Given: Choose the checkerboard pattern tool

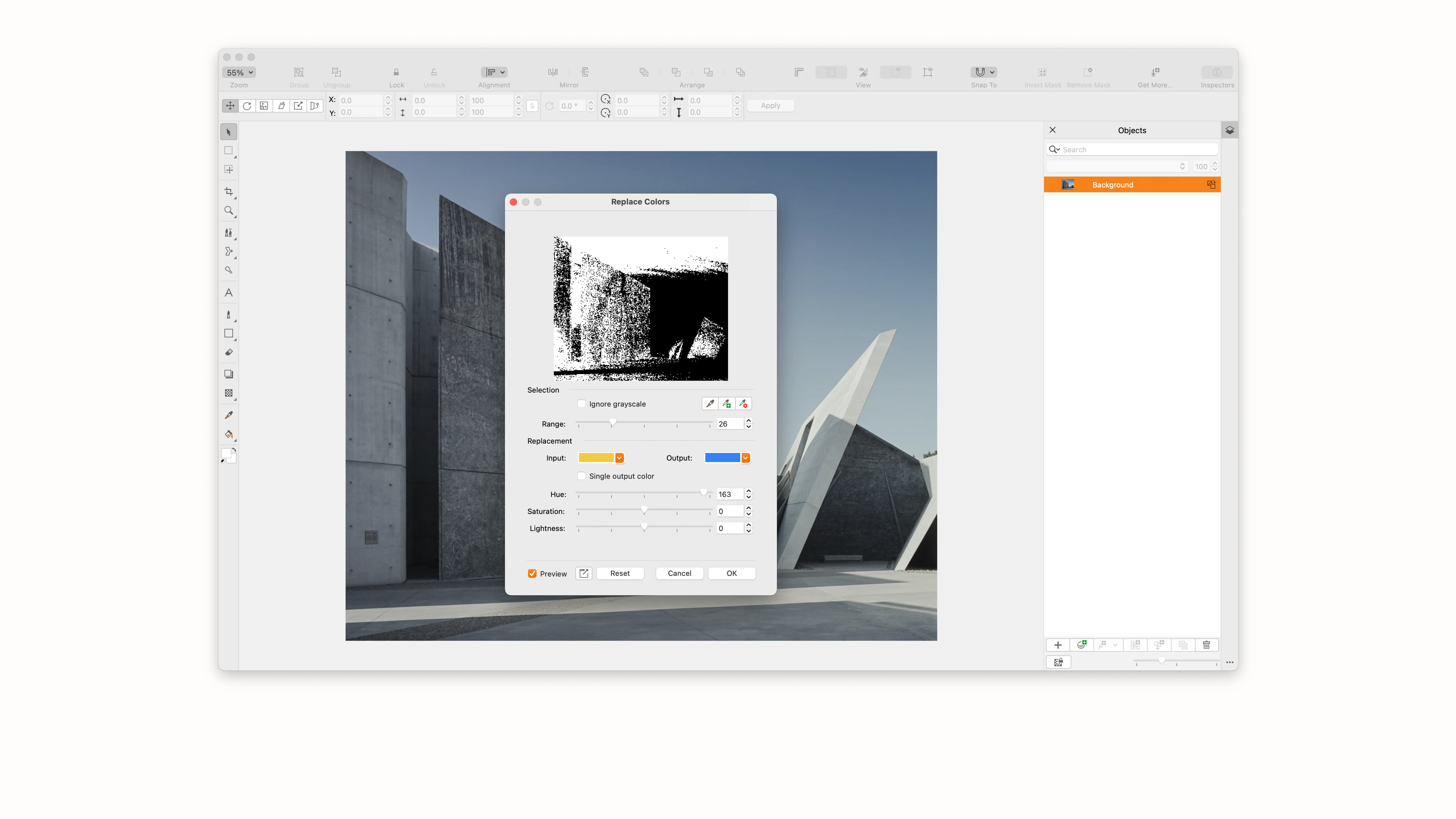Looking at the screenshot, I should coord(228,393).
